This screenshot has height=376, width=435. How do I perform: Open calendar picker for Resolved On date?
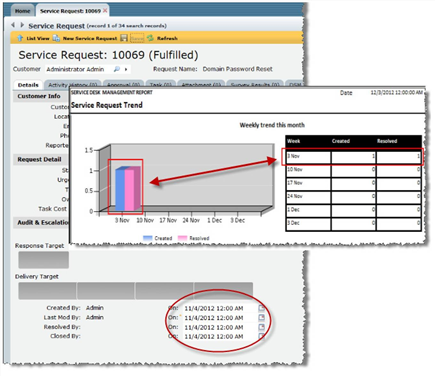pyautogui.click(x=261, y=327)
